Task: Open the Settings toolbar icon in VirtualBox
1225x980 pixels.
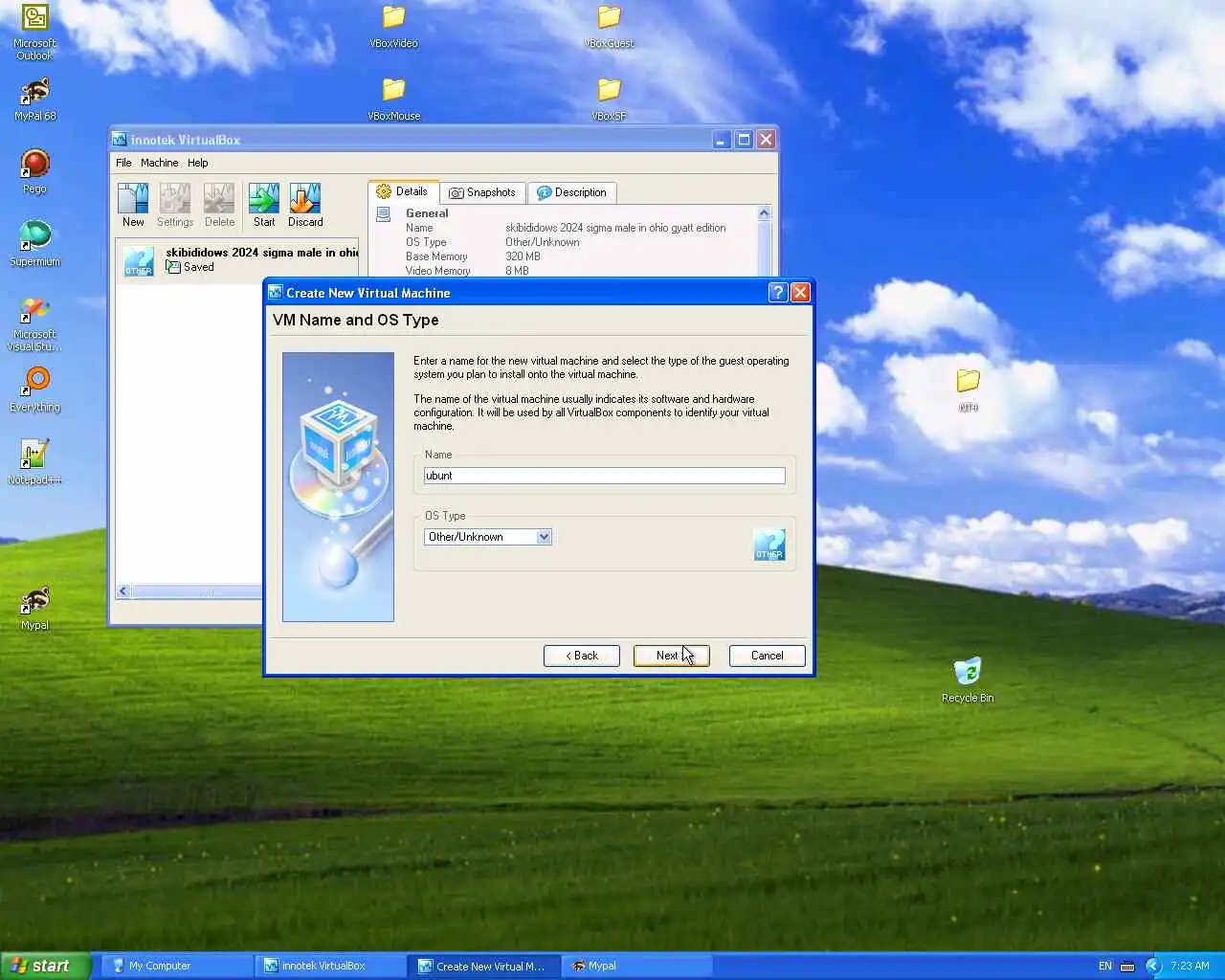Action: 175,205
